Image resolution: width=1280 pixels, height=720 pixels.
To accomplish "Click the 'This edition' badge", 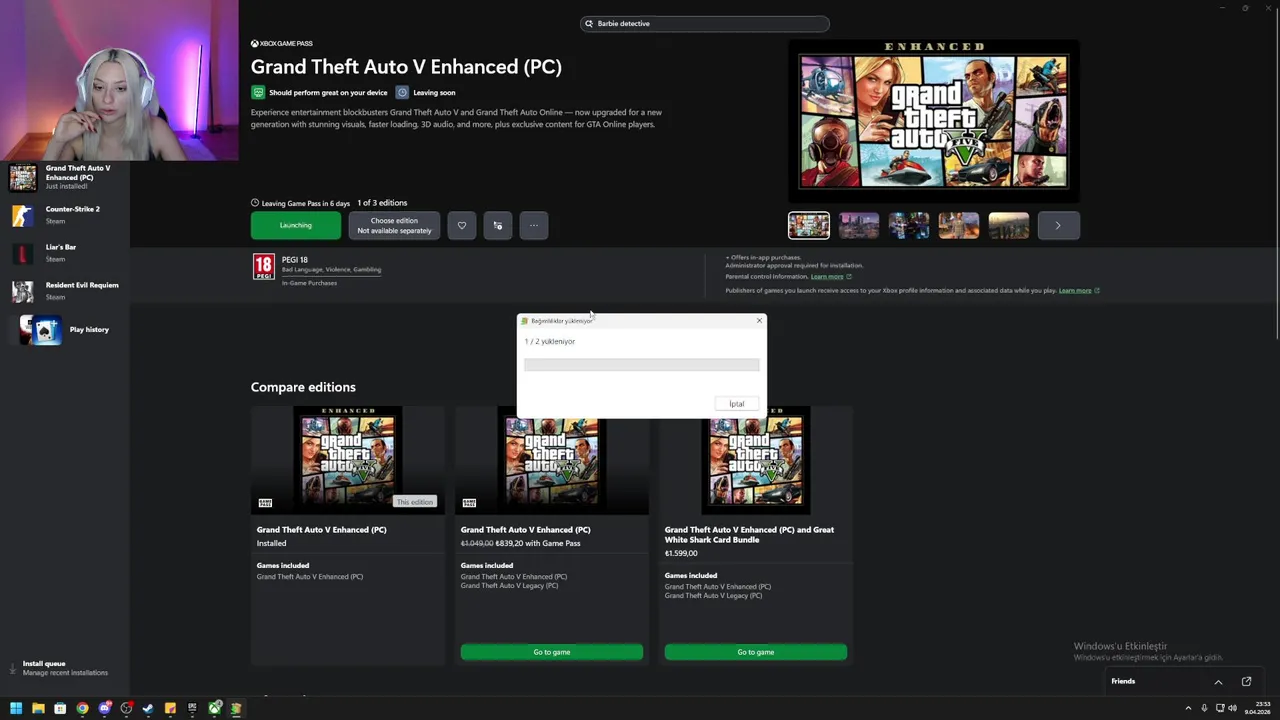I will 414,502.
